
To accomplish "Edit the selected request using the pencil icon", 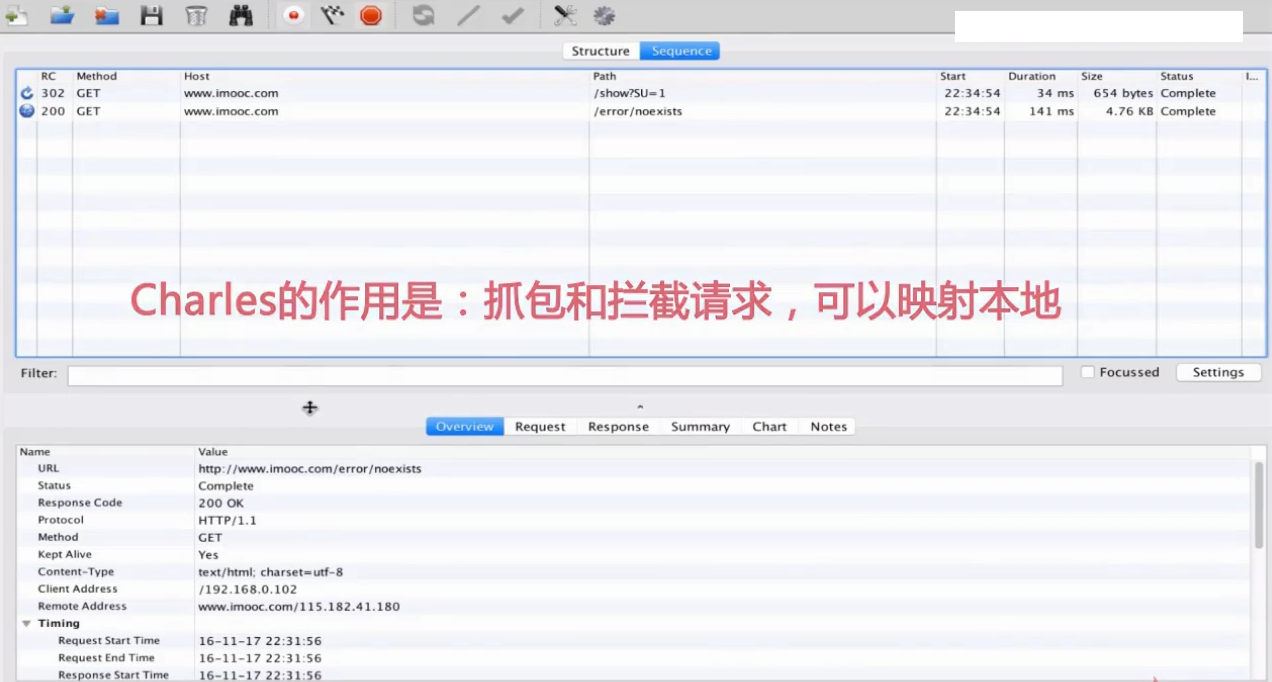I will (x=468, y=15).
